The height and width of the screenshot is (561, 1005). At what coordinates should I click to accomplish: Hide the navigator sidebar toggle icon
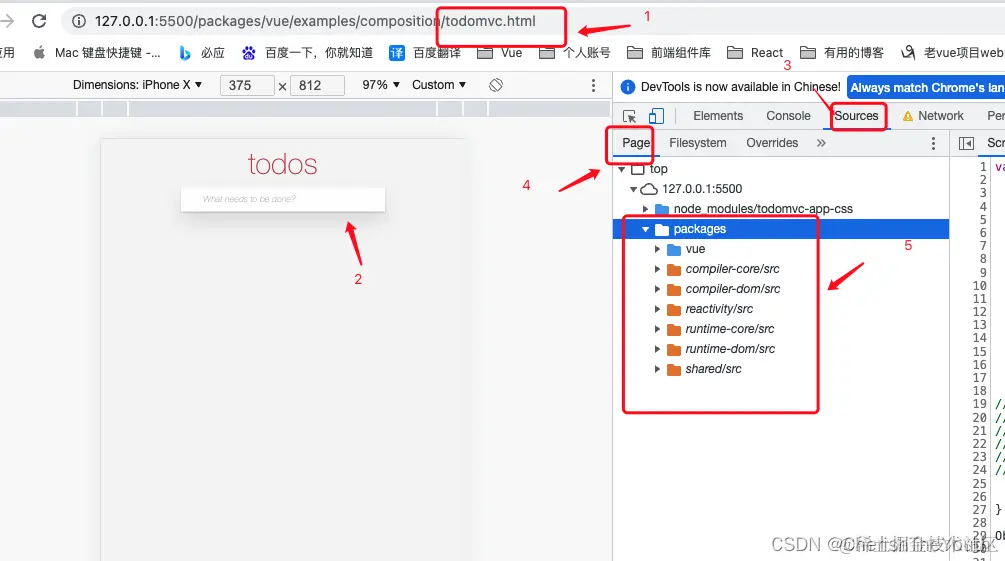(967, 143)
